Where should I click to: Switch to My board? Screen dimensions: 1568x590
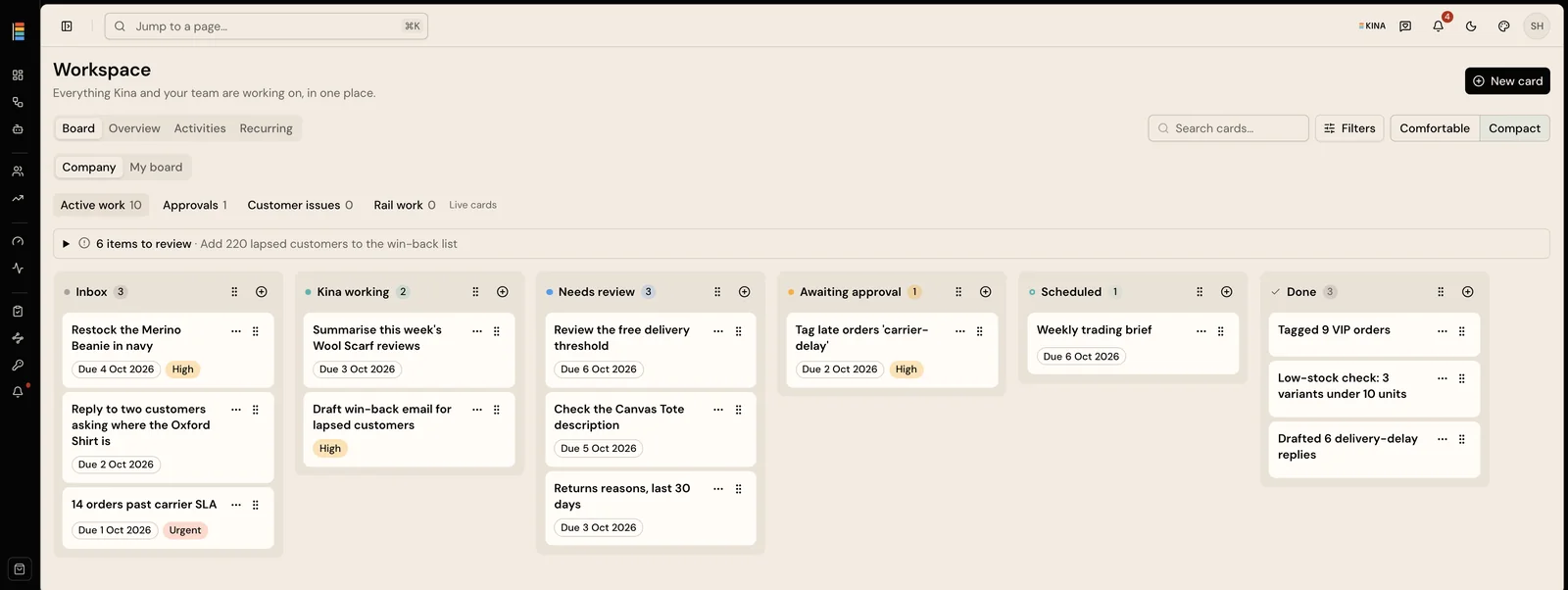(156, 168)
